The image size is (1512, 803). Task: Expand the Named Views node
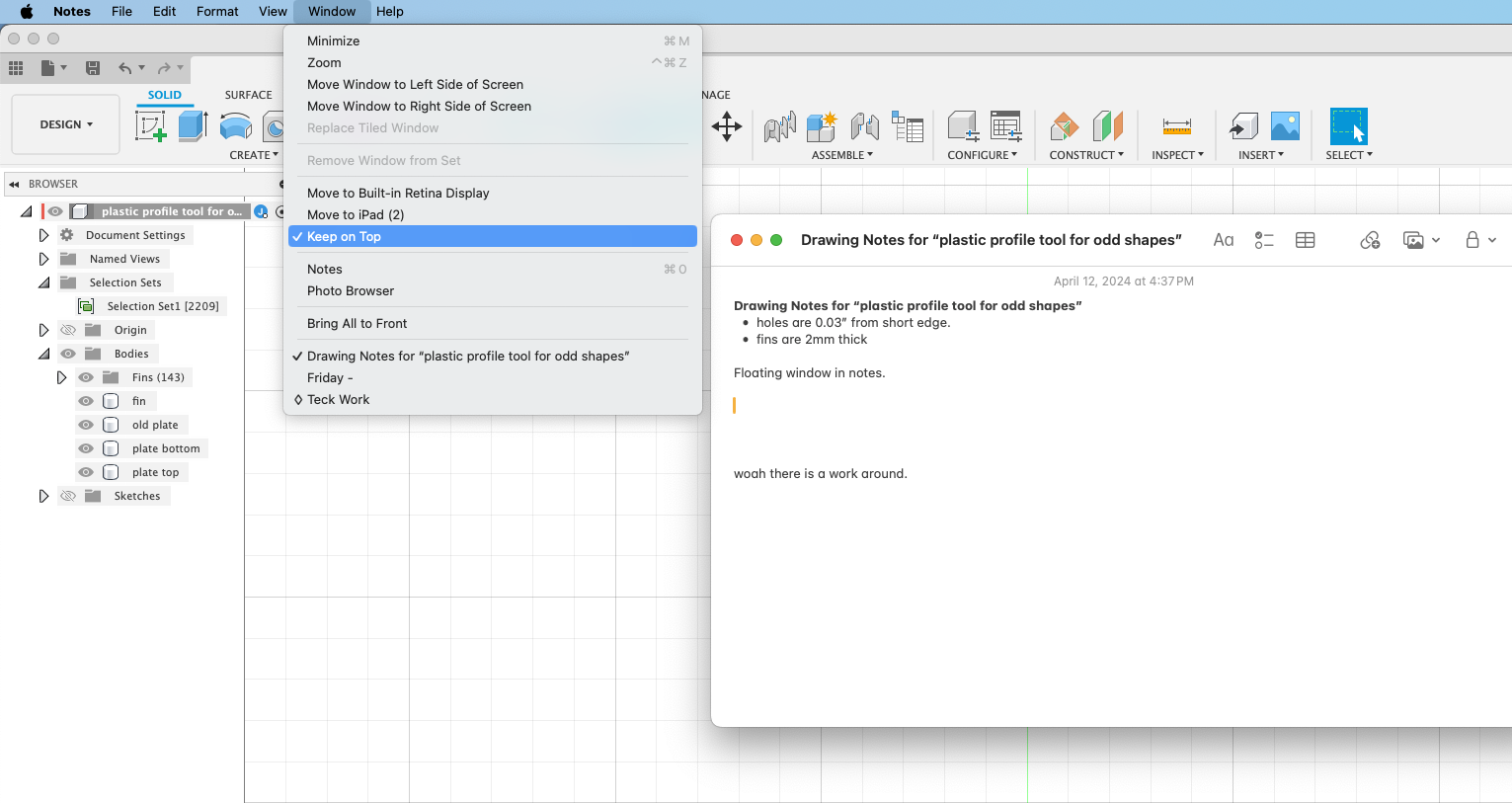pyautogui.click(x=43, y=259)
